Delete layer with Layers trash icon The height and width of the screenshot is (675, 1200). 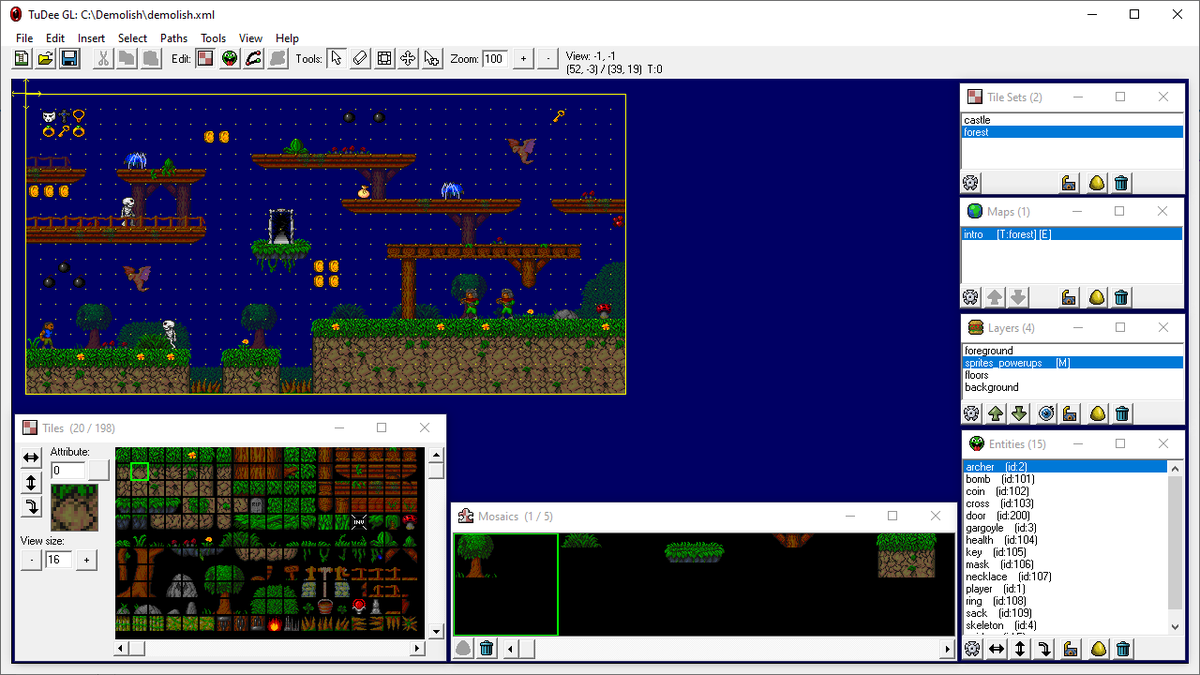pos(1122,413)
